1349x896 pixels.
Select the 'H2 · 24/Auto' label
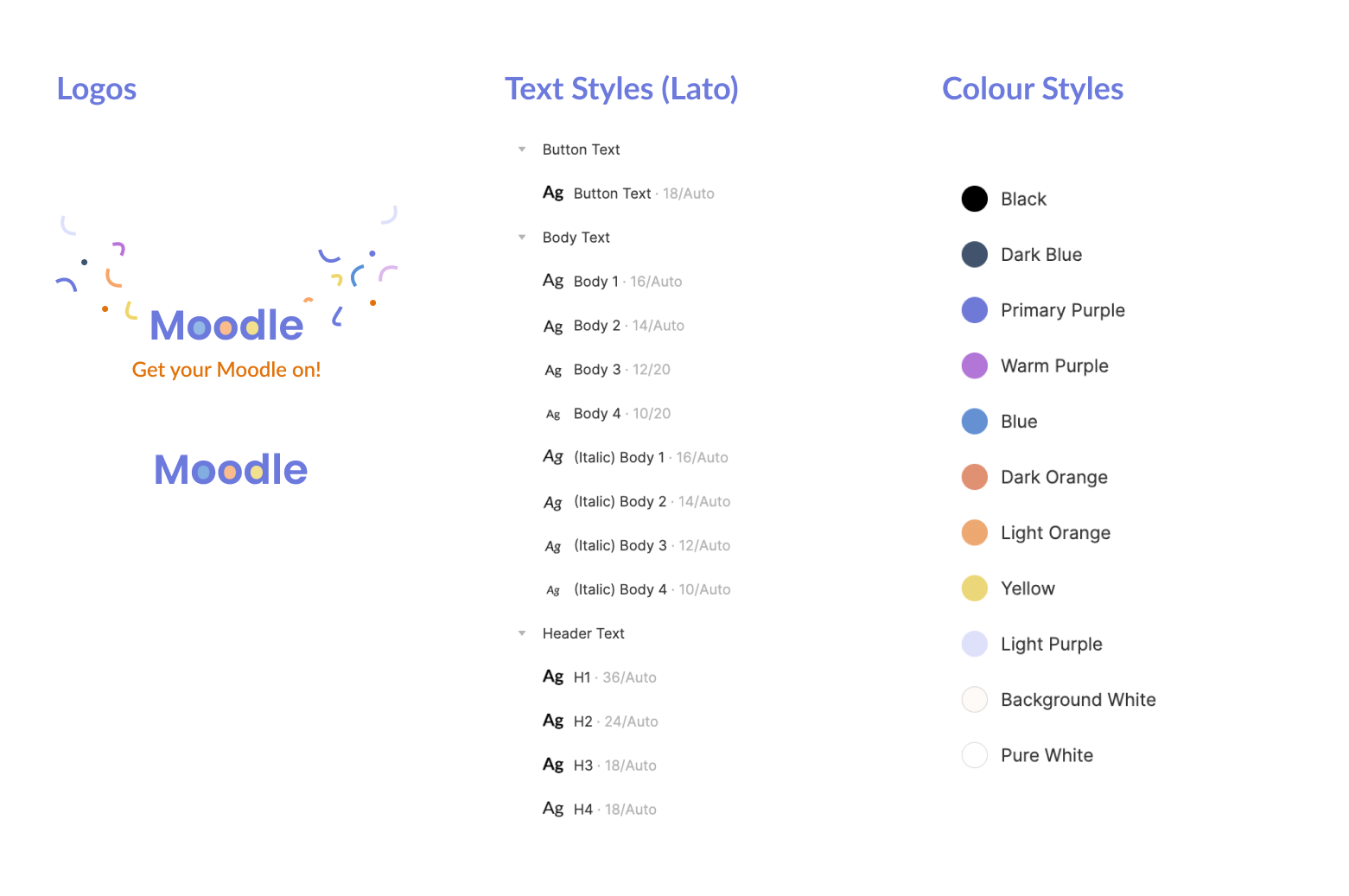pyautogui.click(x=616, y=721)
